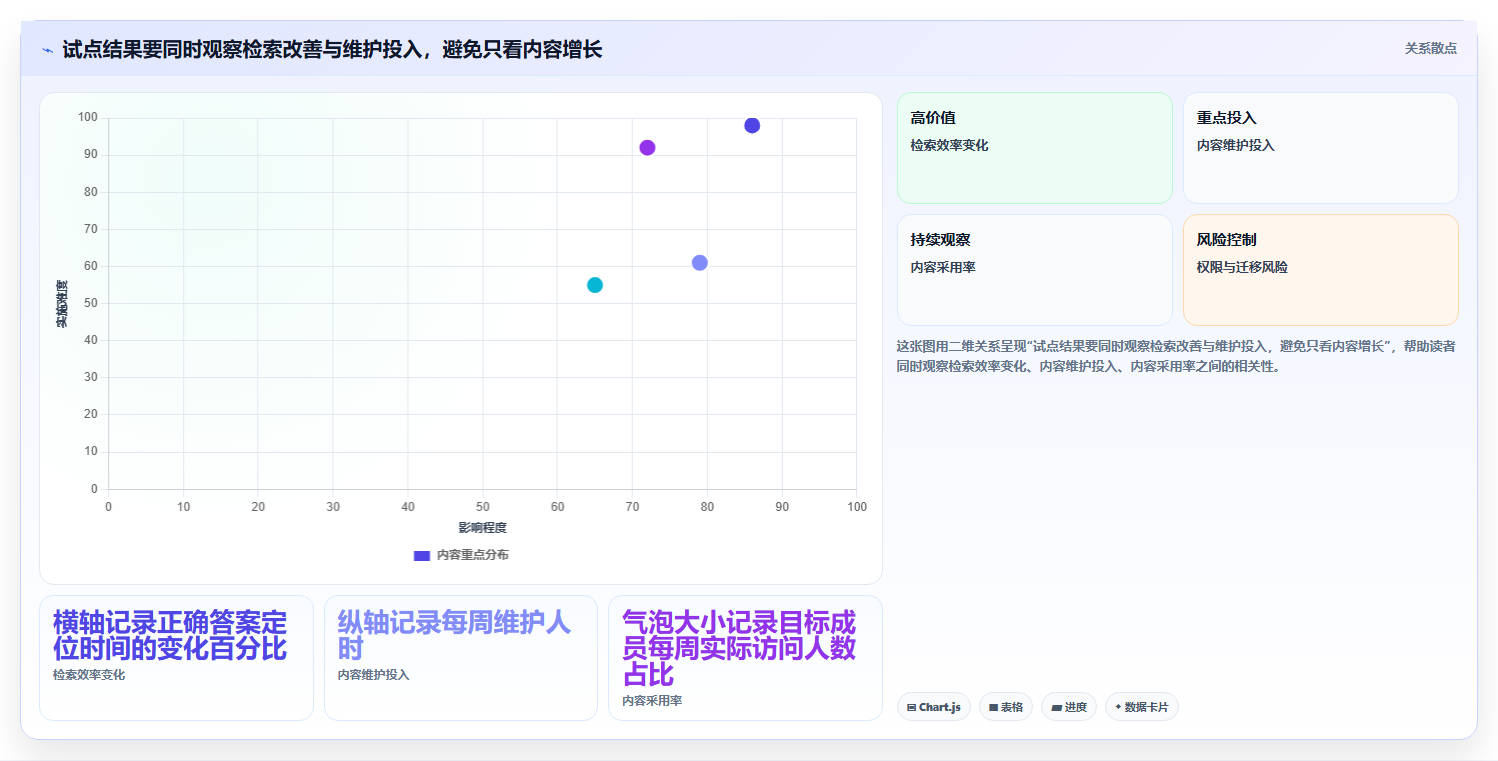
Task: Click the 权限与迁移风险 subtitle
Action: pyautogui.click(x=1242, y=267)
